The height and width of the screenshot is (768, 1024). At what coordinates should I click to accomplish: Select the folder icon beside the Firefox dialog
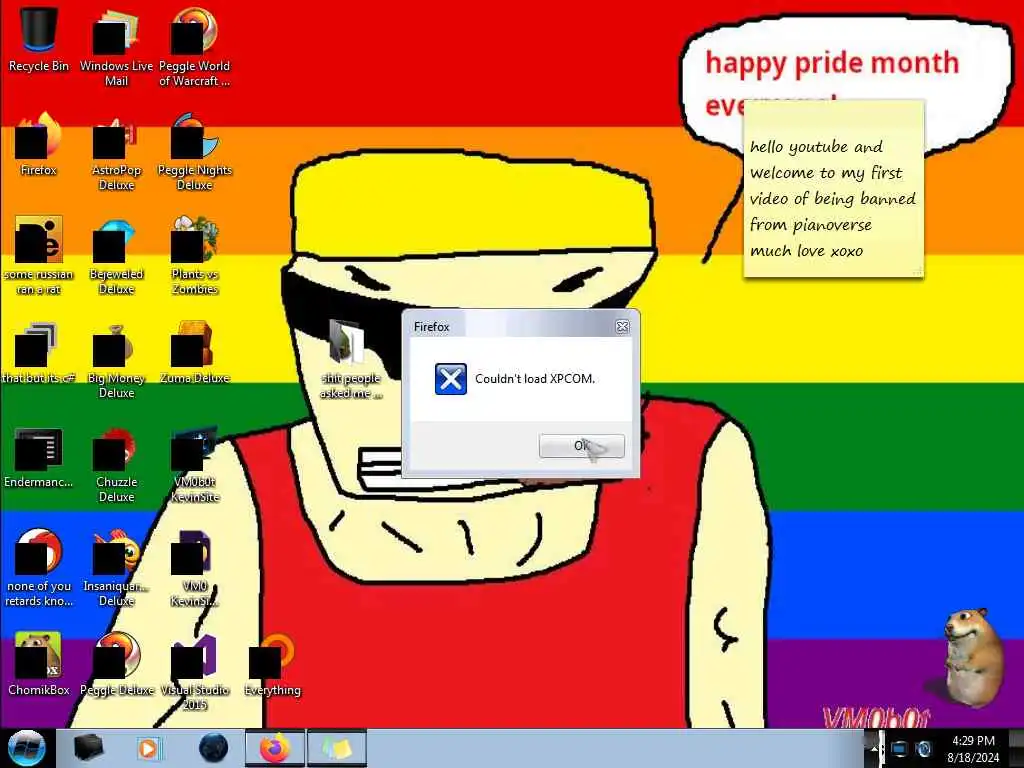click(x=349, y=358)
